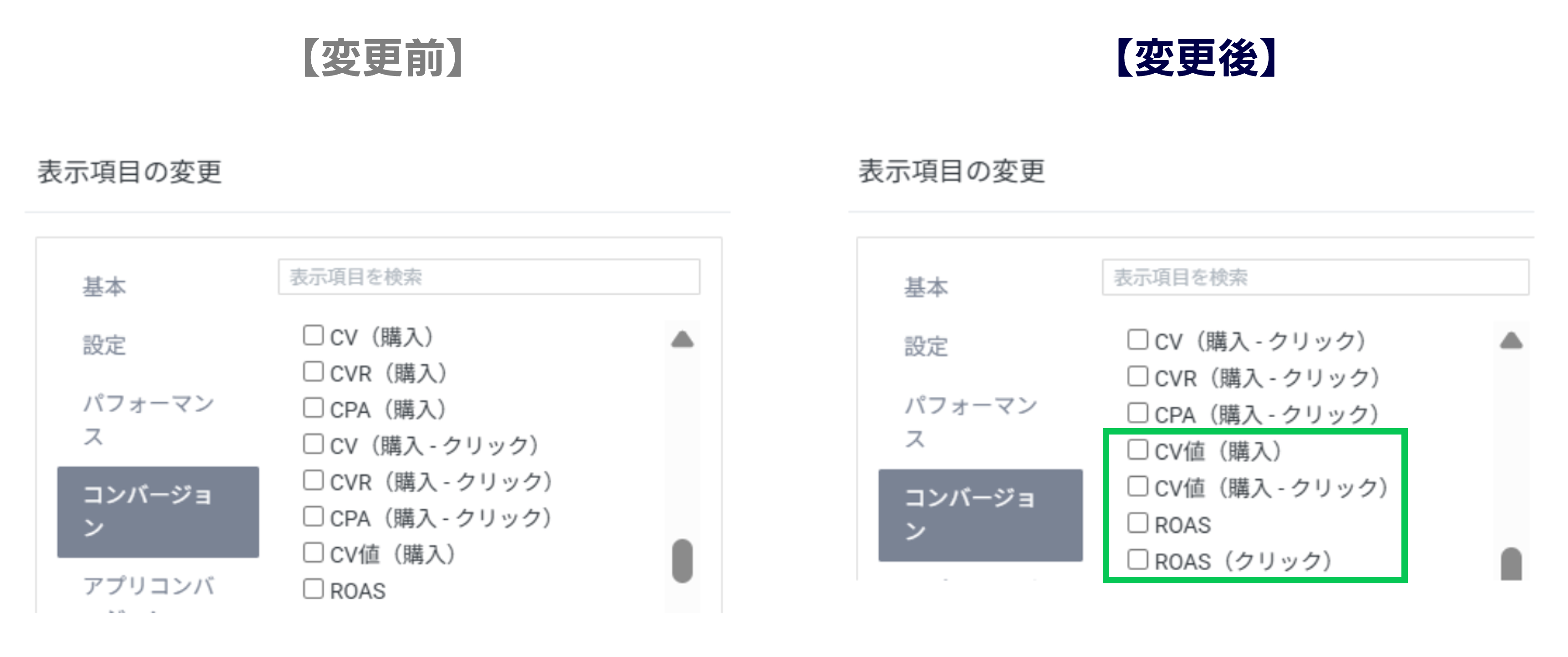Open the アプリコンバージョン tab in the left panel
Screen dimensions: 1568x657
pos(148,588)
